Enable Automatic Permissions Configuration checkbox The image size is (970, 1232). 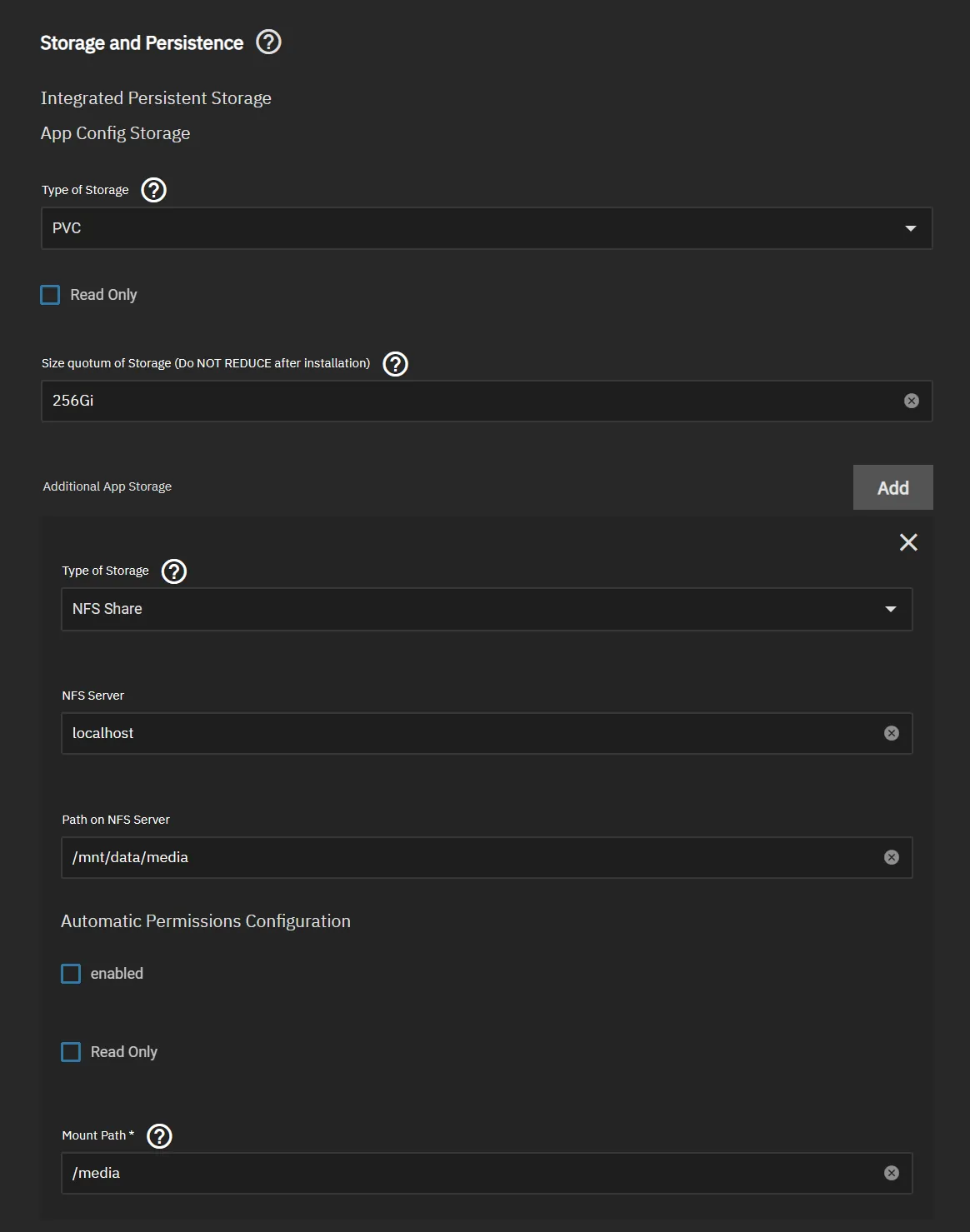72,974
